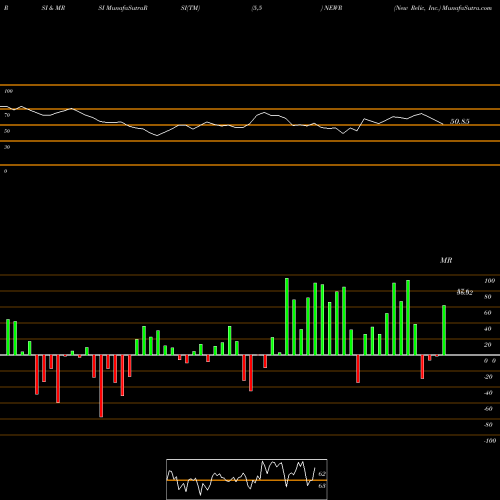This screenshot has width=500, height=500.
Task: Click the MR axis label 60
Action: click(x=487, y=313)
